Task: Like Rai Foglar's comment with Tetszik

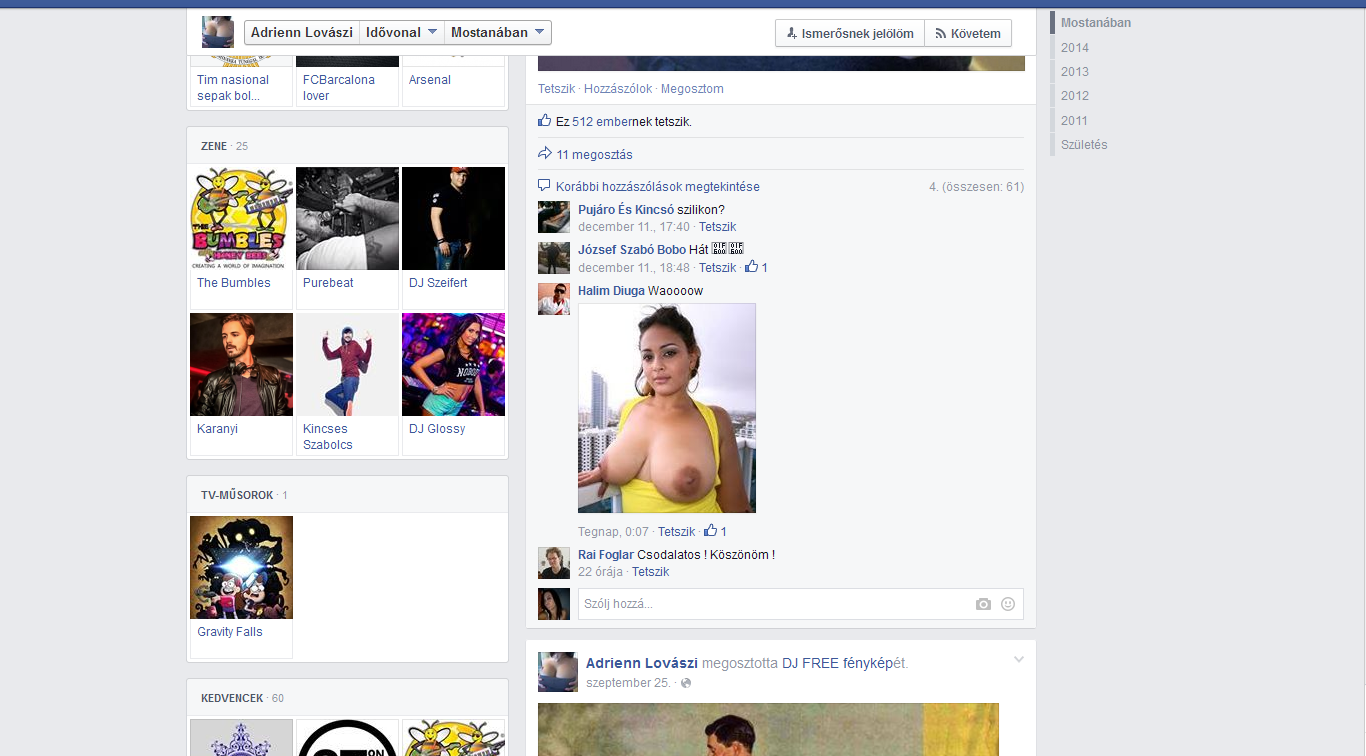Action: point(650,572)
